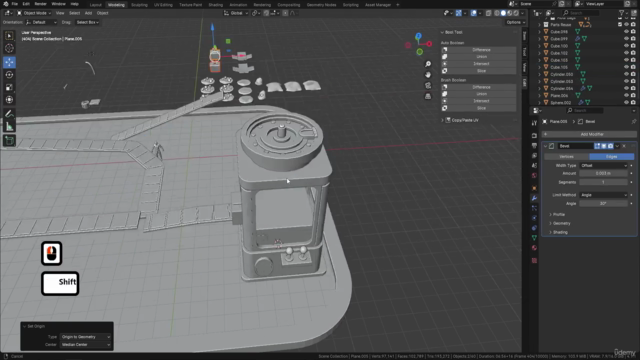Toggle Bevel modifier viewport display

click(604, 146)
